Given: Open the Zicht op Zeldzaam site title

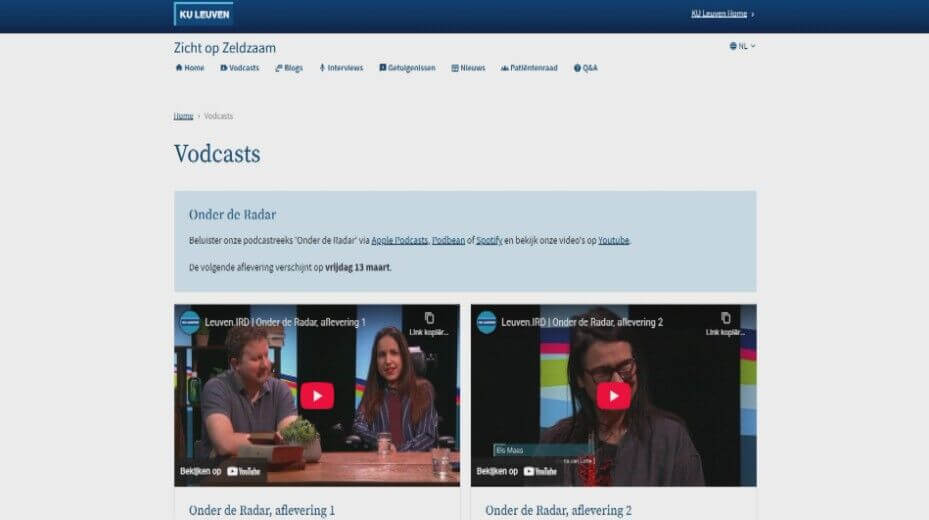Looking at the screenshot, I should click(x=225, y=48).
